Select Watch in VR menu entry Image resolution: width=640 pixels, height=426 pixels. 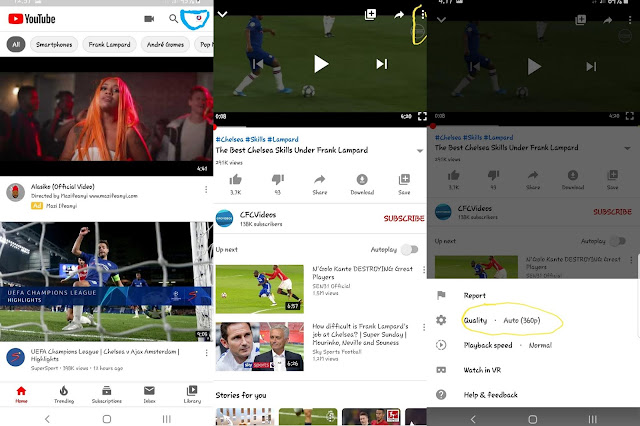pyautogui.click(x=533, y=370)
